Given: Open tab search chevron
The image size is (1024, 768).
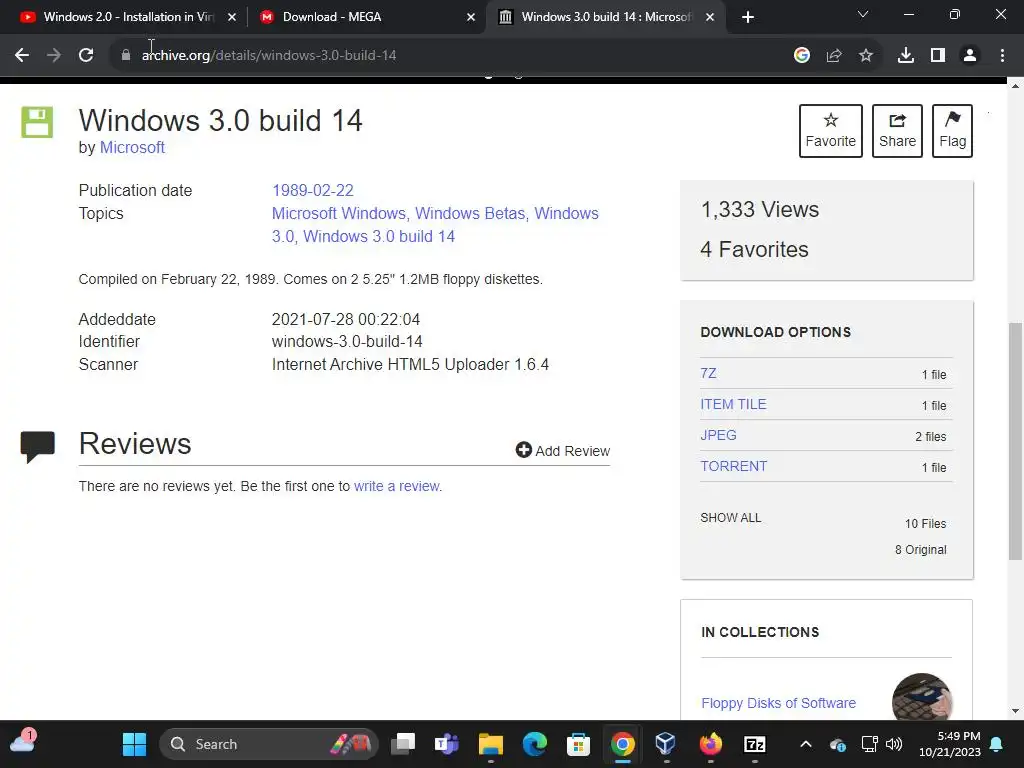Looking at the screenshot, I should coord(863,14).
